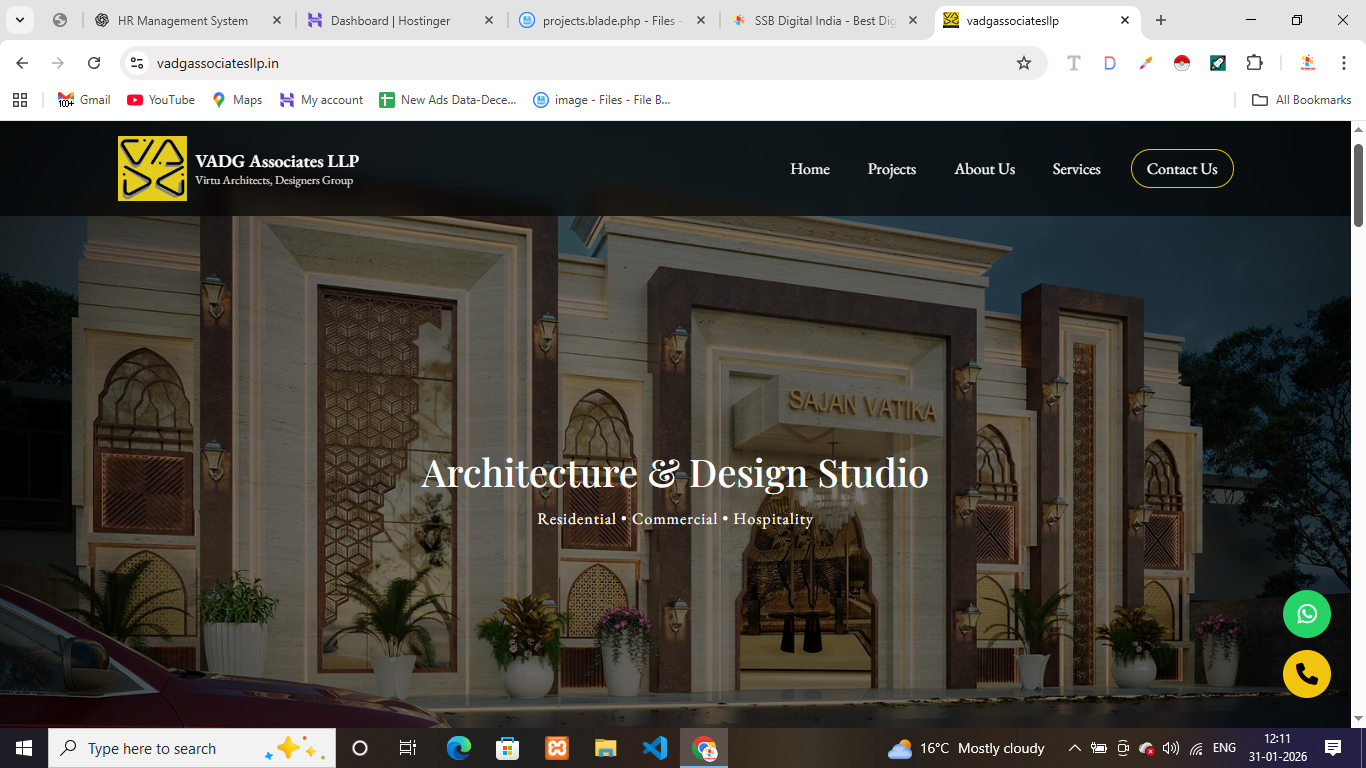The image size is (1366, 768).
Task: Click the VADG Associates logo
Action: [x=152, y=168]
